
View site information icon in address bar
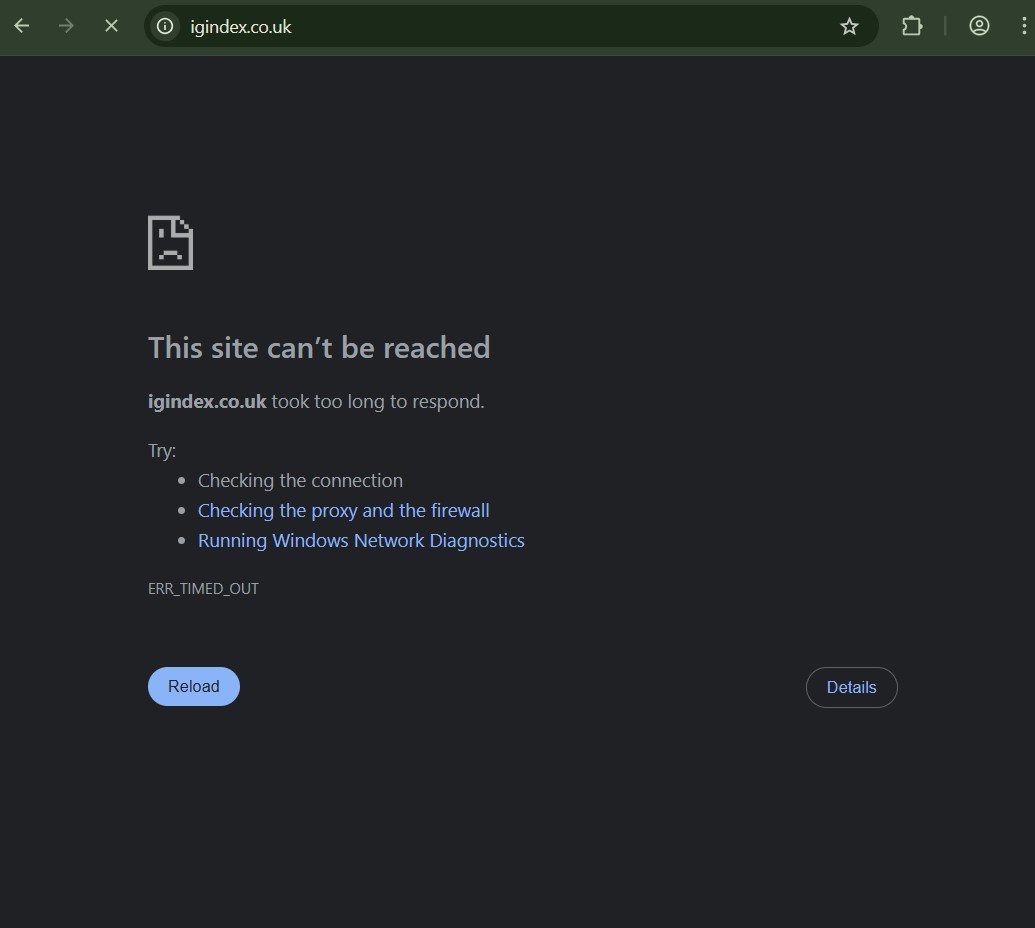166,27
